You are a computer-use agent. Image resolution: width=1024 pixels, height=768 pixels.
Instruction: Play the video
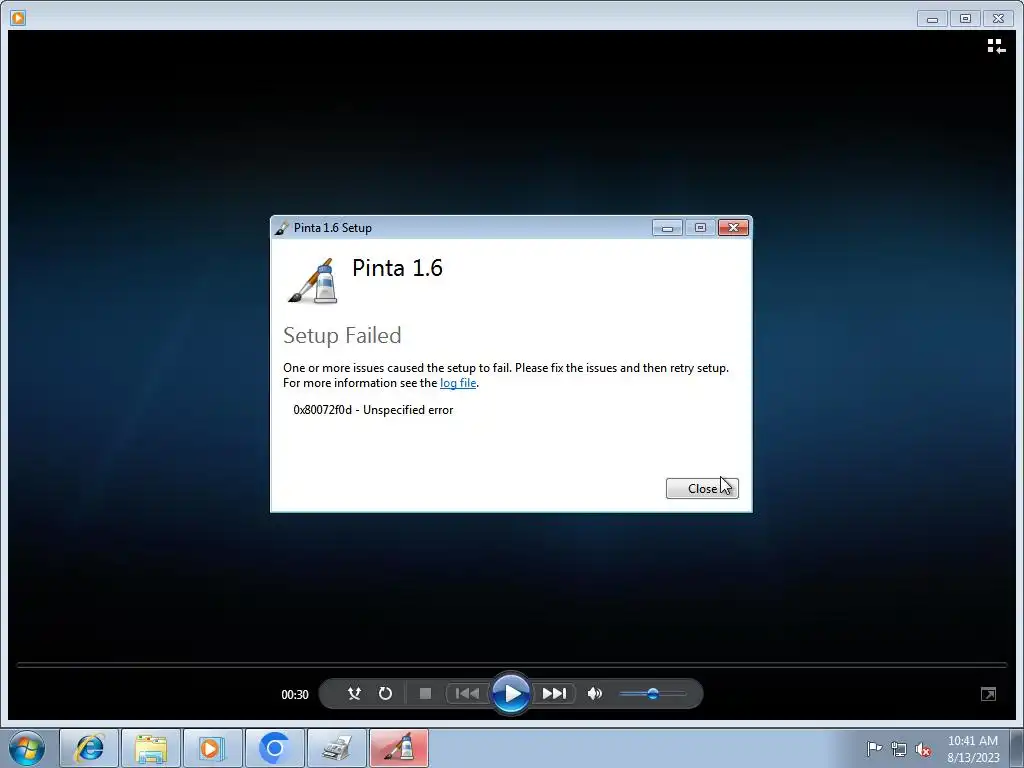click(511, 694)
